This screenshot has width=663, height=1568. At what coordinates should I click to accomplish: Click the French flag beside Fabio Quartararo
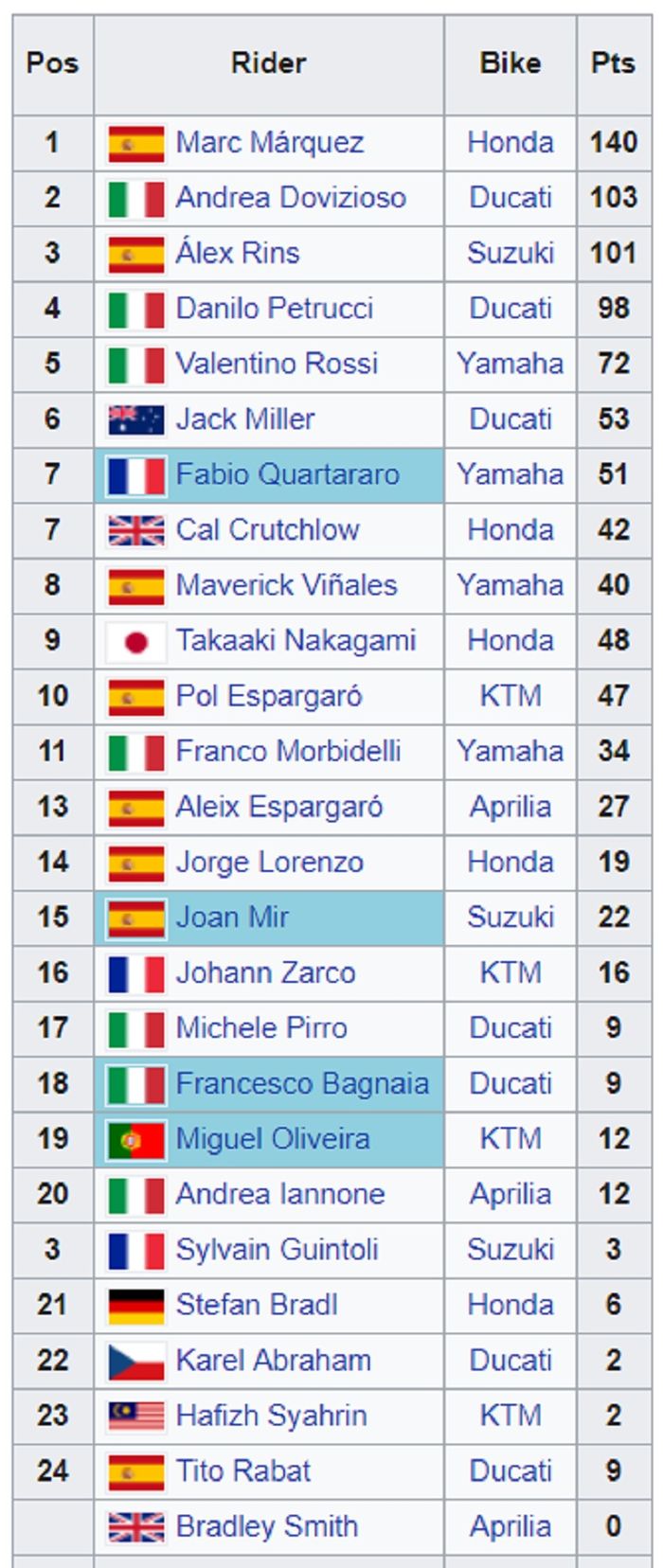[136, 475]
